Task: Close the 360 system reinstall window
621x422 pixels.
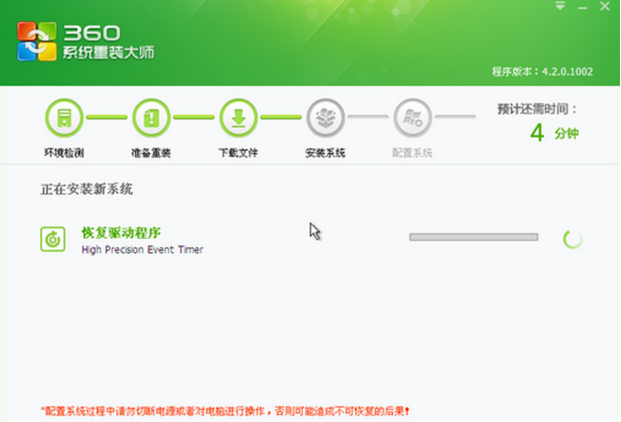Action: coord(605,7)
